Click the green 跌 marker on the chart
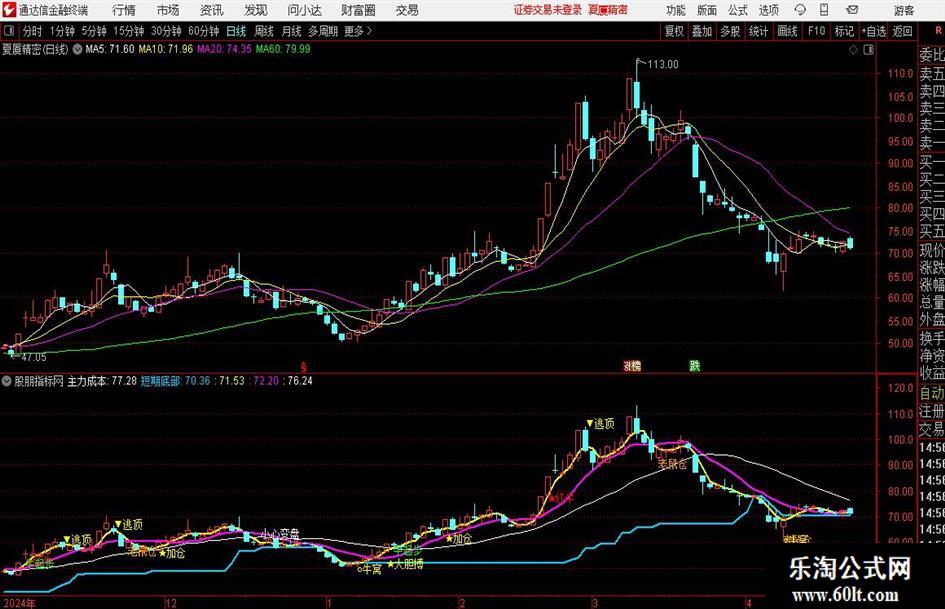 (x=695, y=365)
